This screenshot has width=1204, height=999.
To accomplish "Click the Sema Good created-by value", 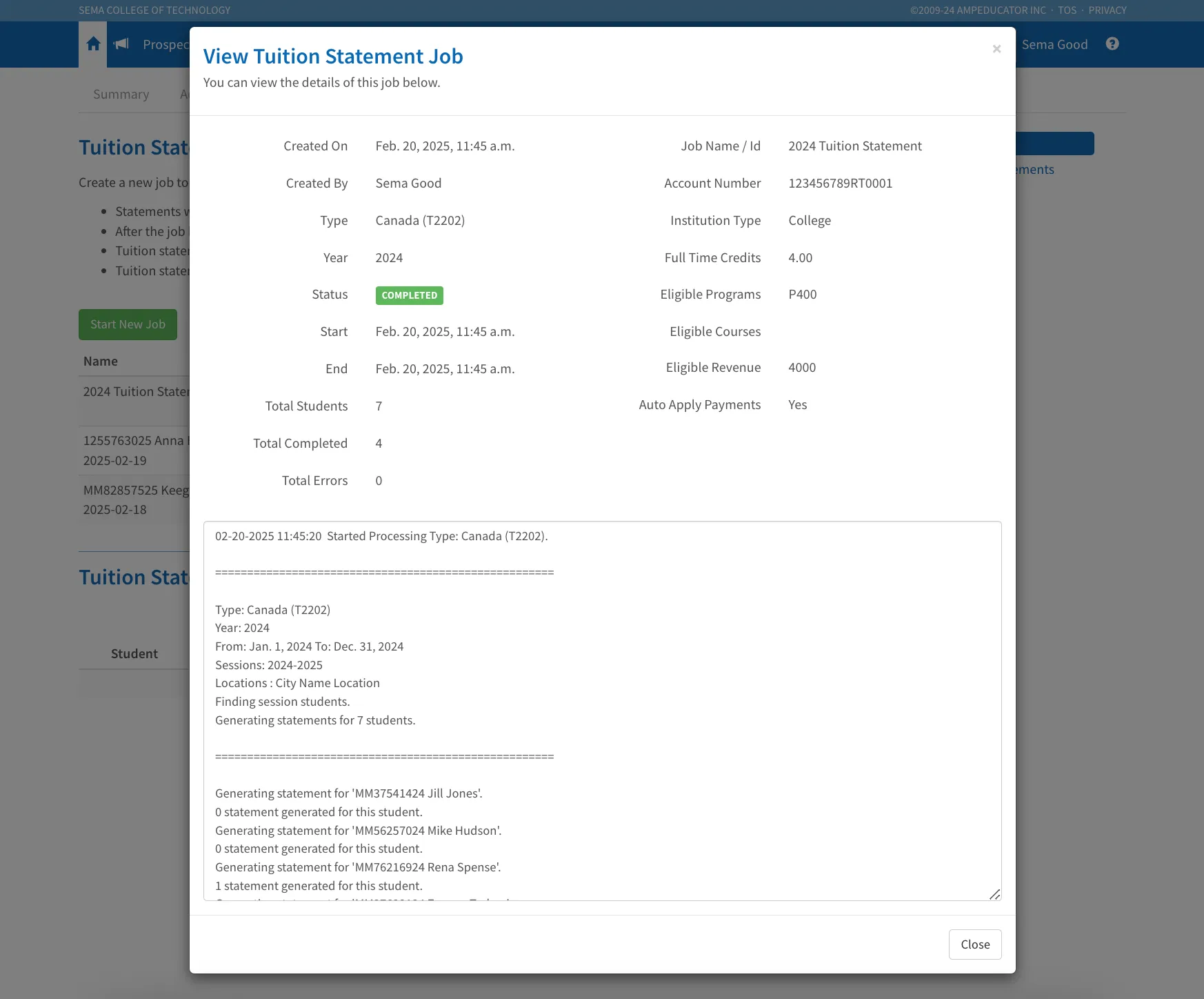I will (x=408, y=184).
